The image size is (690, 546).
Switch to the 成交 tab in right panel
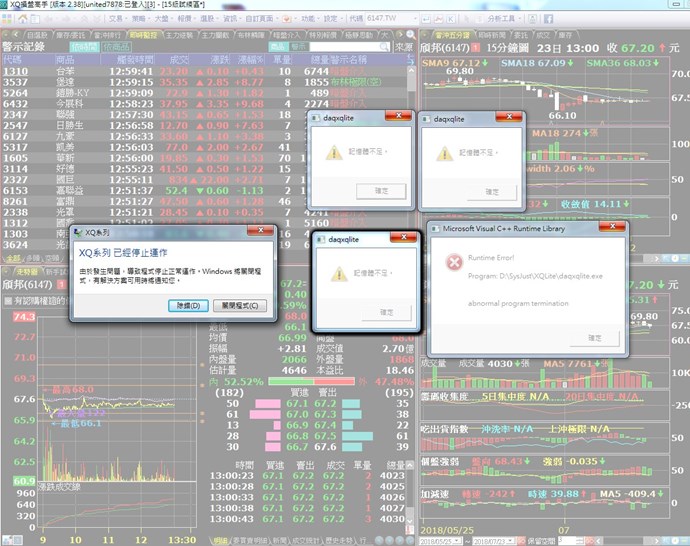point(543,35)
